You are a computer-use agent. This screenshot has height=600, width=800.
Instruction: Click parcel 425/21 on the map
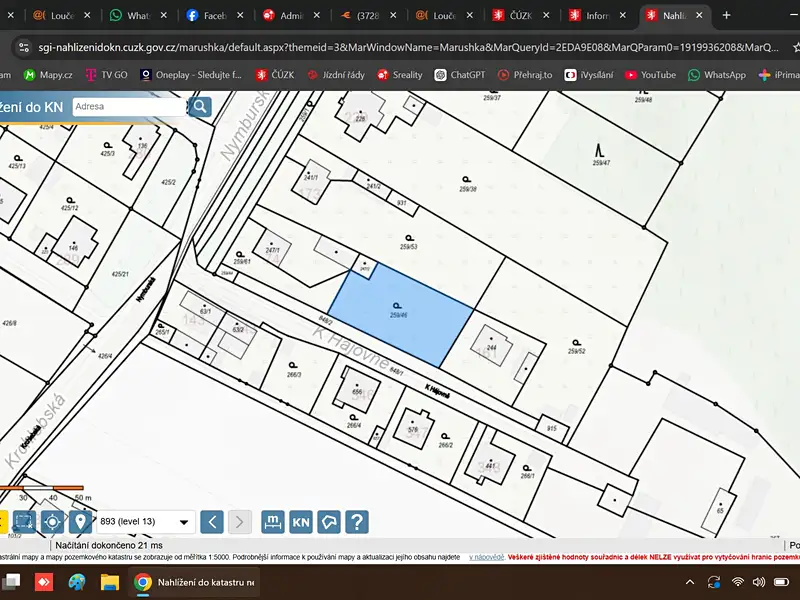[x=120, y=274]
